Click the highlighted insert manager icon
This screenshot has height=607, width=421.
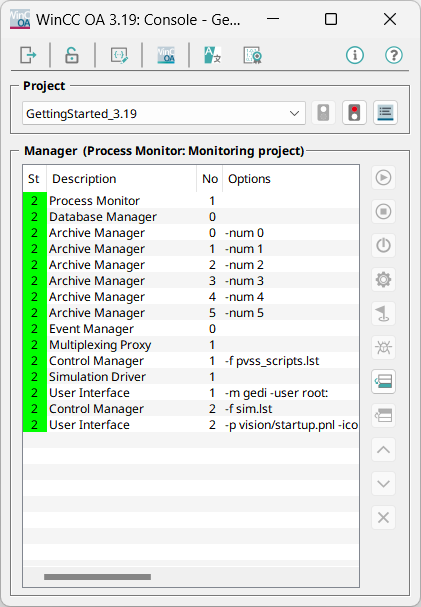point(383,381)
